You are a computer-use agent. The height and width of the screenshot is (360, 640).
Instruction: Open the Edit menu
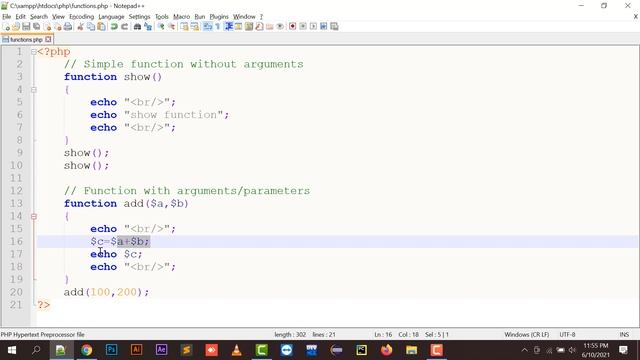coord(20,17)
